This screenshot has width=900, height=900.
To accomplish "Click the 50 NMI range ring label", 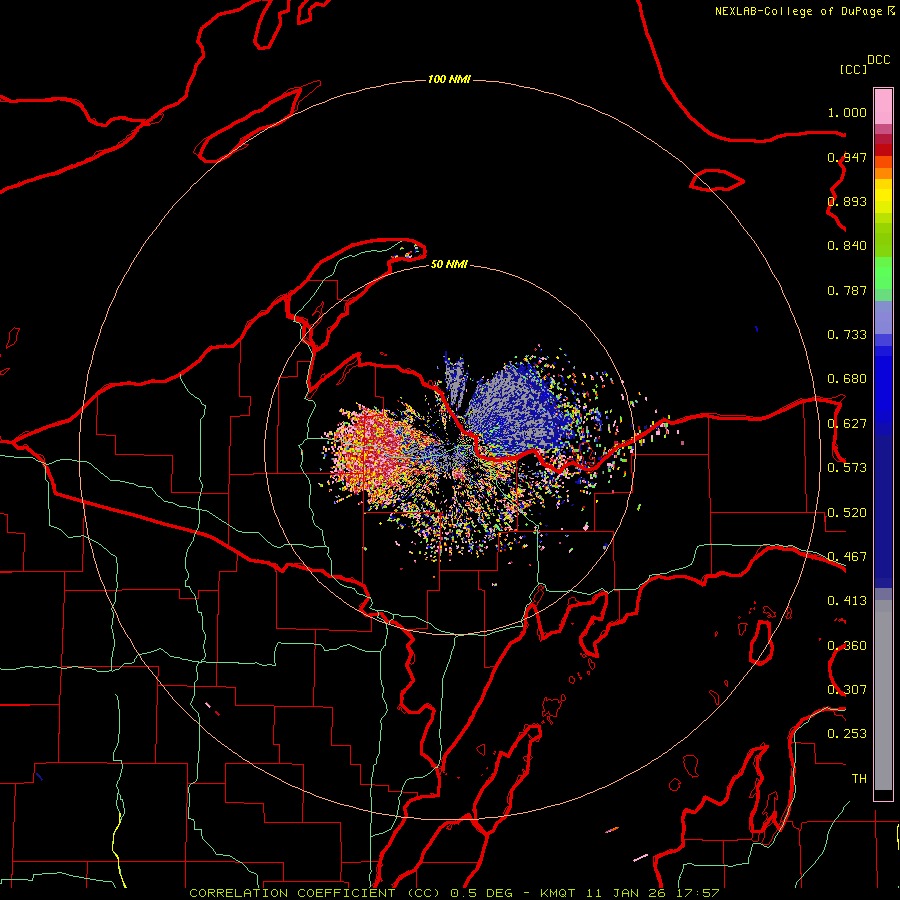I will click(x=449, y=265).
